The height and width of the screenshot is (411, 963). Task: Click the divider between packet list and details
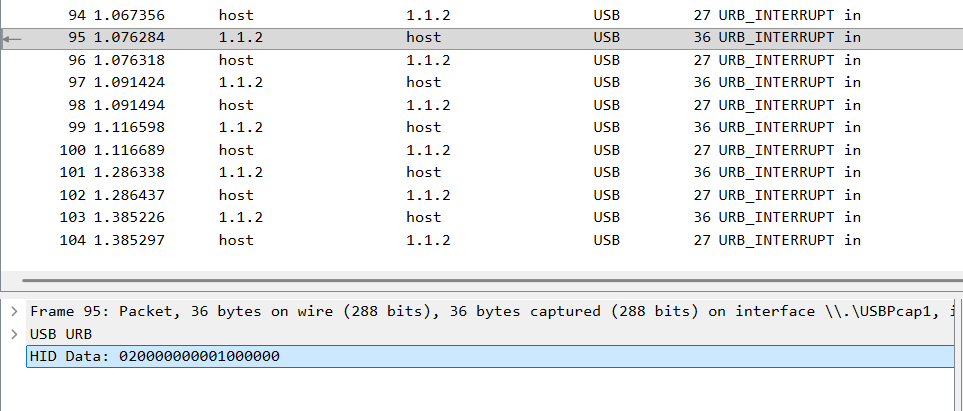480,284
